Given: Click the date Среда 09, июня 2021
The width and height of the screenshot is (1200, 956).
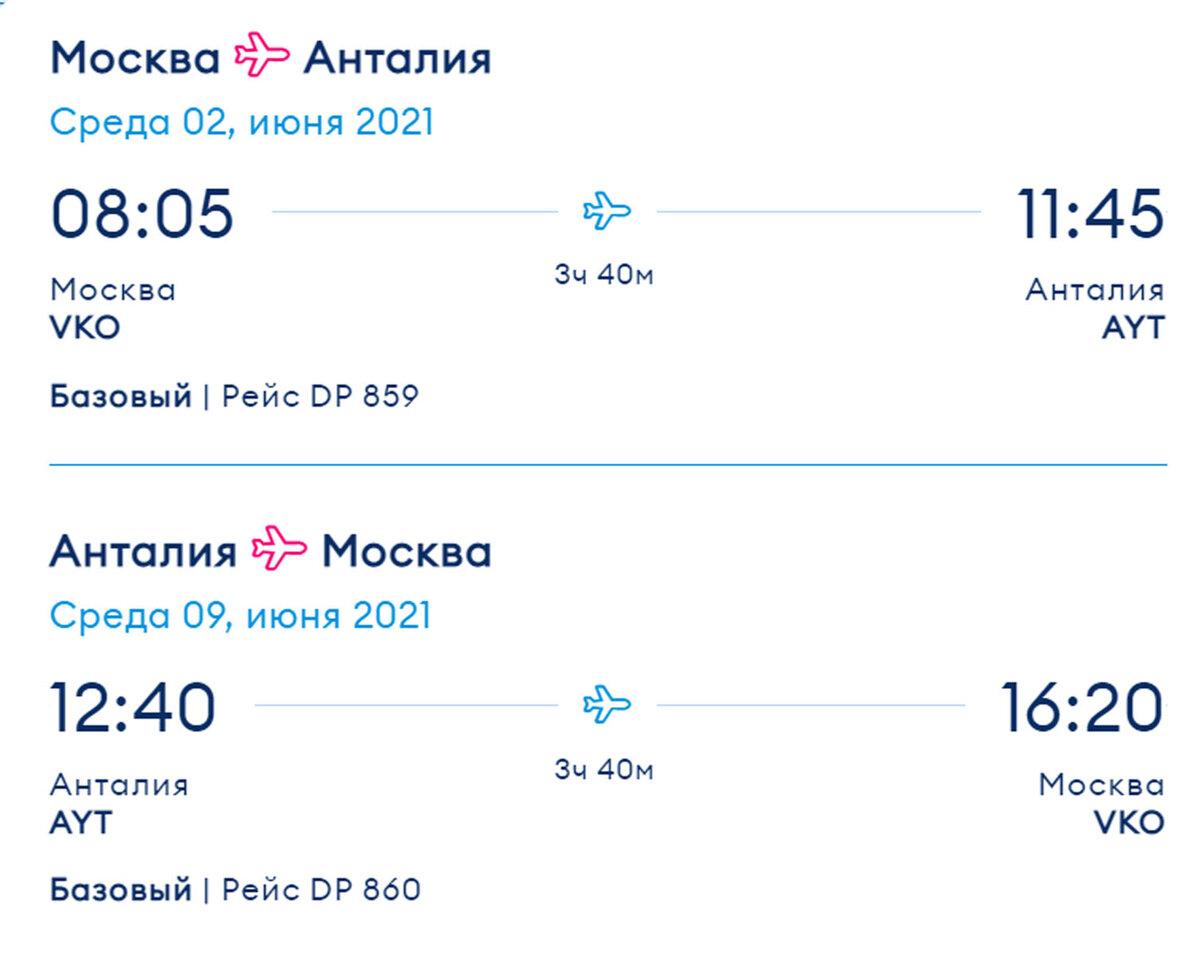Looking at the screenshot, I should click(241, 615).
